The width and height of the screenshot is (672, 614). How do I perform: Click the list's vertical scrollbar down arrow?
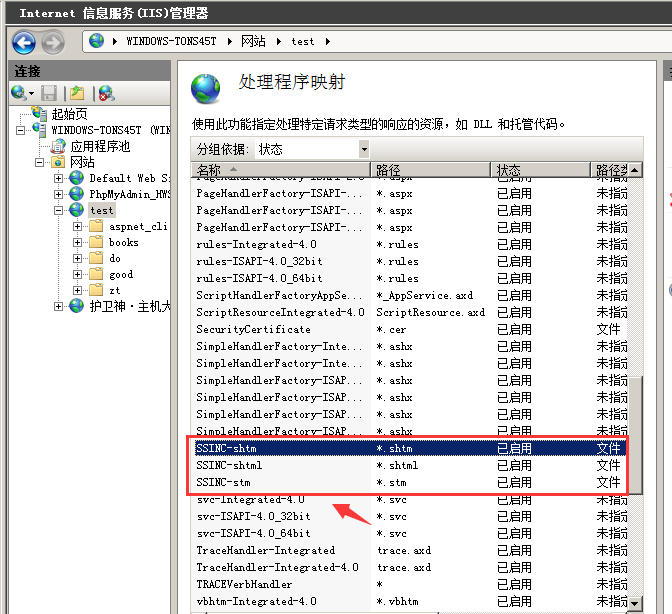click(634, 603)
